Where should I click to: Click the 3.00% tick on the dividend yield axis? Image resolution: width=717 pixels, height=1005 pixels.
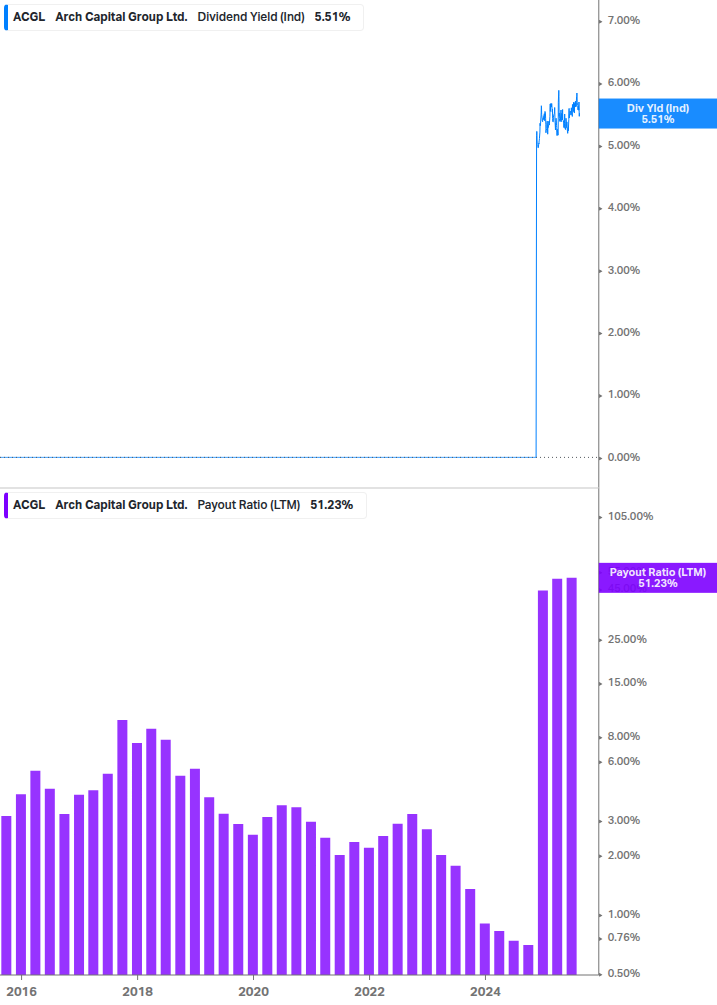pyautogui.click(x=623, y=270)
